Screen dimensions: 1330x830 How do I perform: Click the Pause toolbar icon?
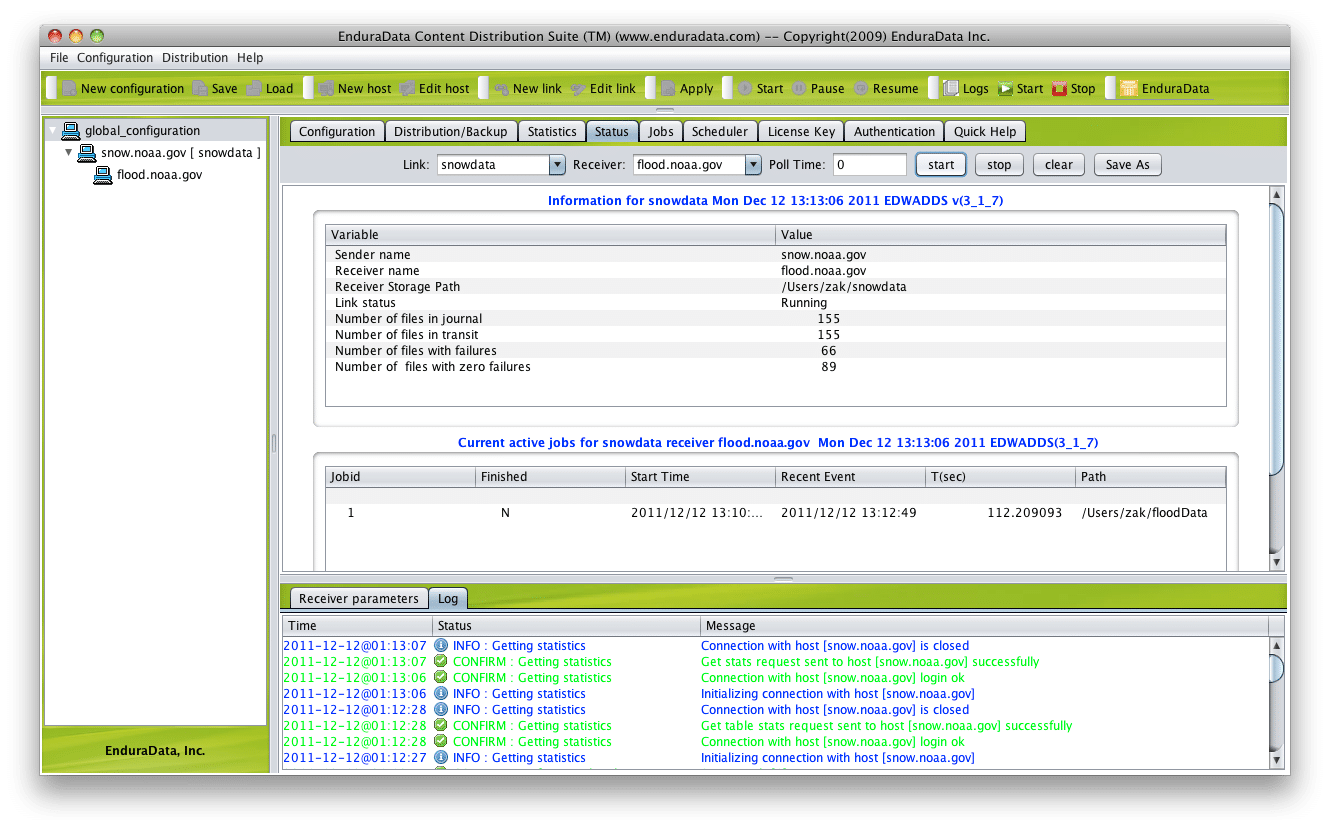point(799,88)
